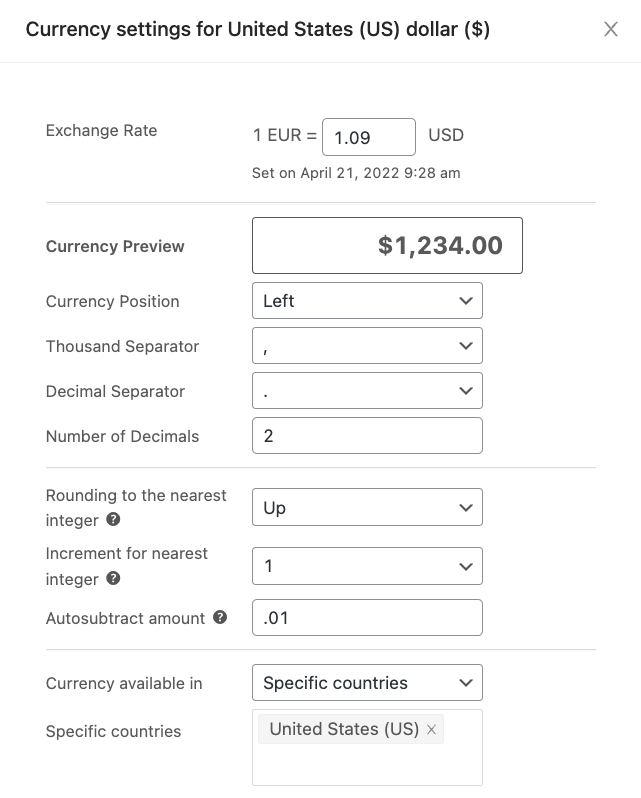The height and width of the screenshot is (798, 641).
Task: Open the Decimal Separator dropdown
Action: [367, 391]
